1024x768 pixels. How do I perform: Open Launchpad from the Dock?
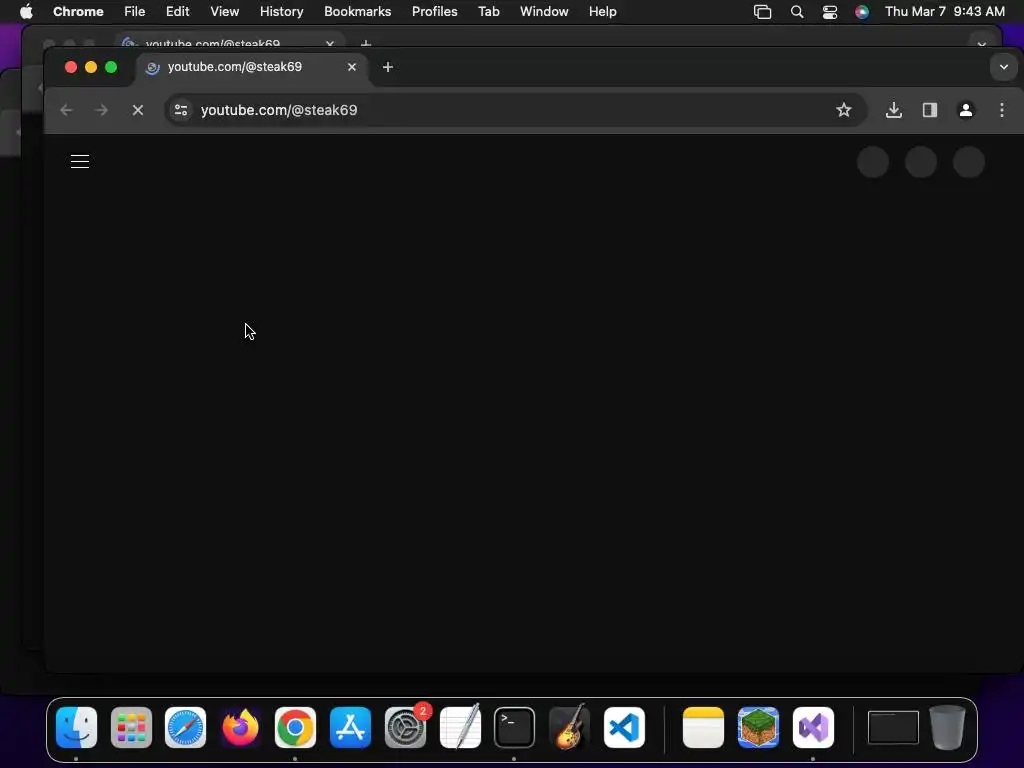point(131,728)
